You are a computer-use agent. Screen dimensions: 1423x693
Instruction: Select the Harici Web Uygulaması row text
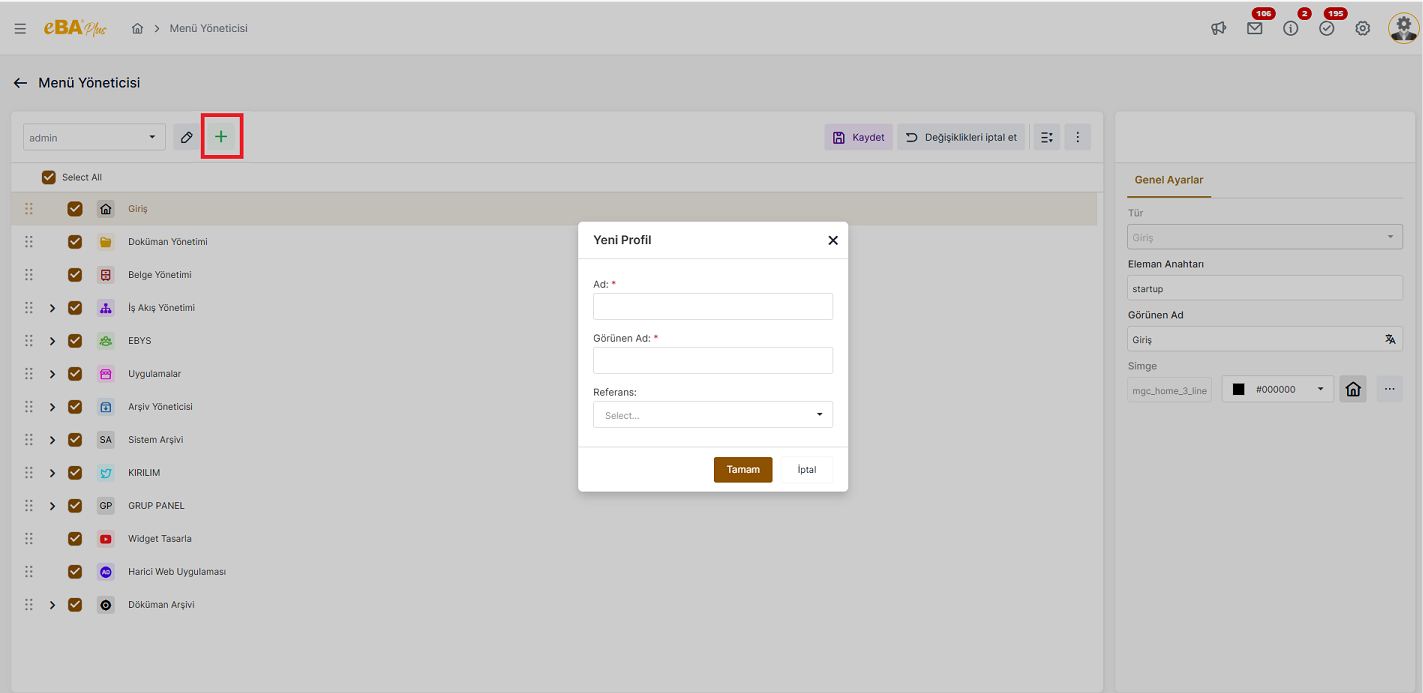(x=177, y=572)
